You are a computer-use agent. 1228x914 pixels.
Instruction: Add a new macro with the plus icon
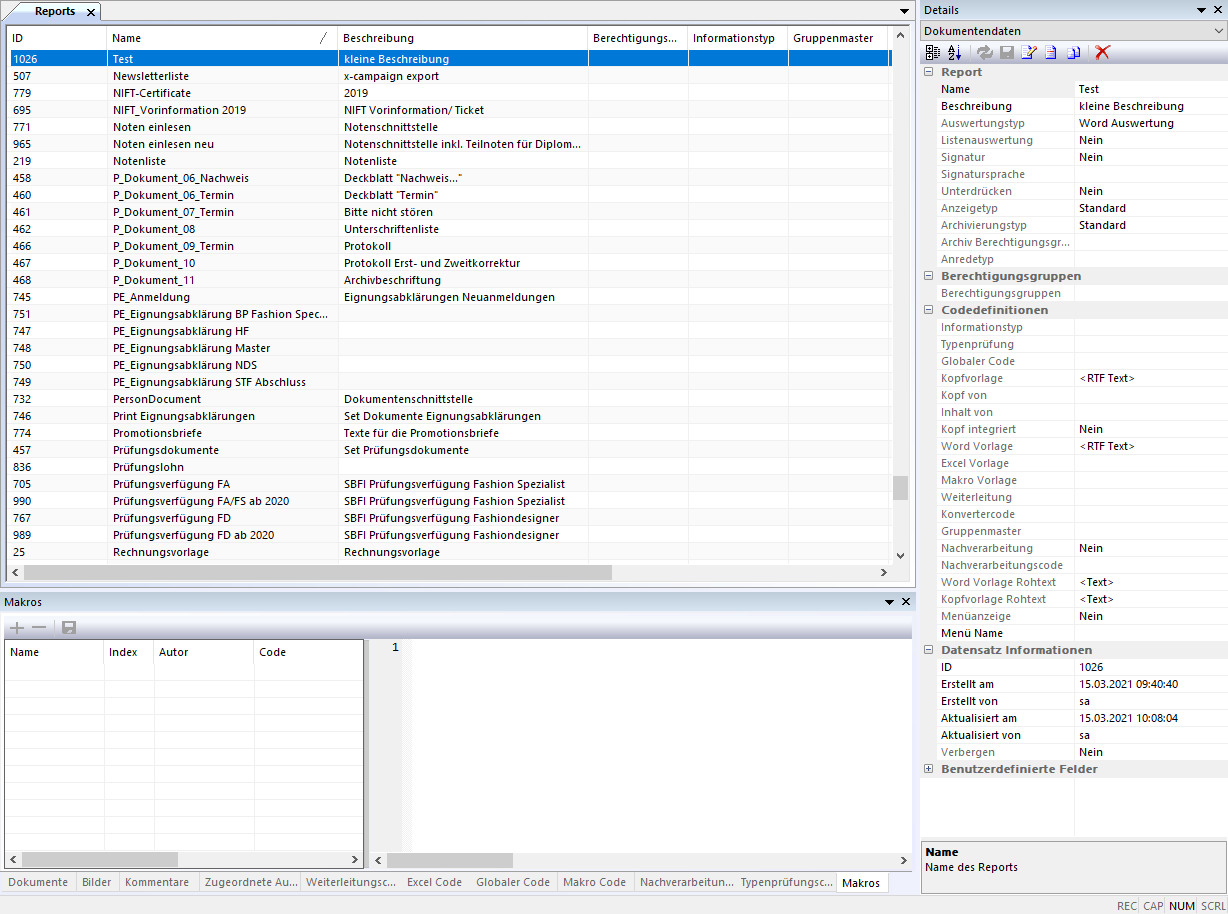click(x=16, y=628)
